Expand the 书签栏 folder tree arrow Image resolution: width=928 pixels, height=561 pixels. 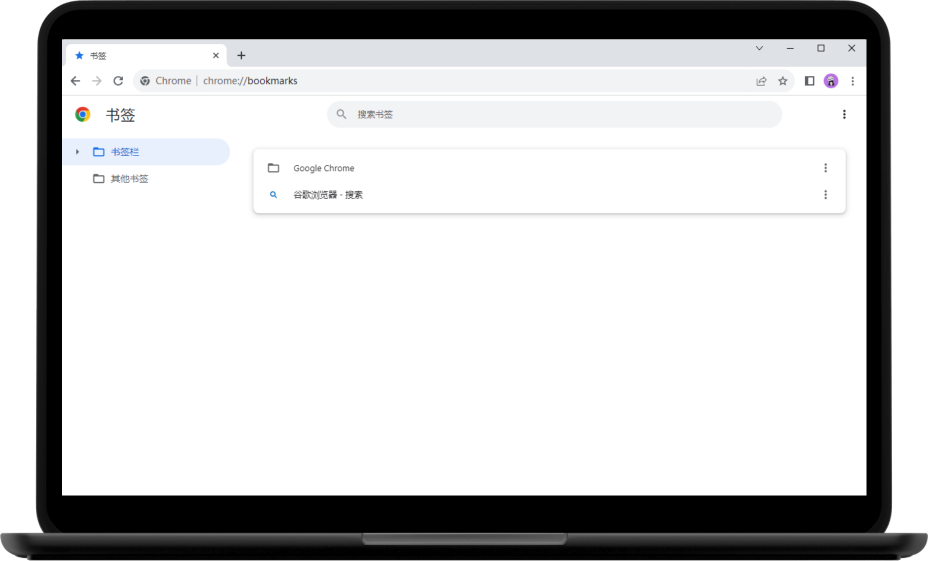[x=77, y=152]
